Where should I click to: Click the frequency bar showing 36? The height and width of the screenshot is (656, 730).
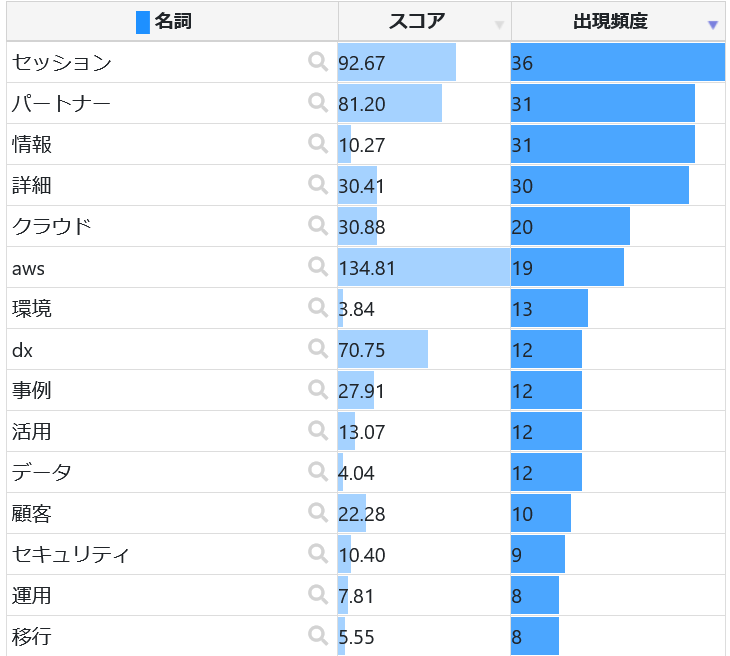(617, 62)
